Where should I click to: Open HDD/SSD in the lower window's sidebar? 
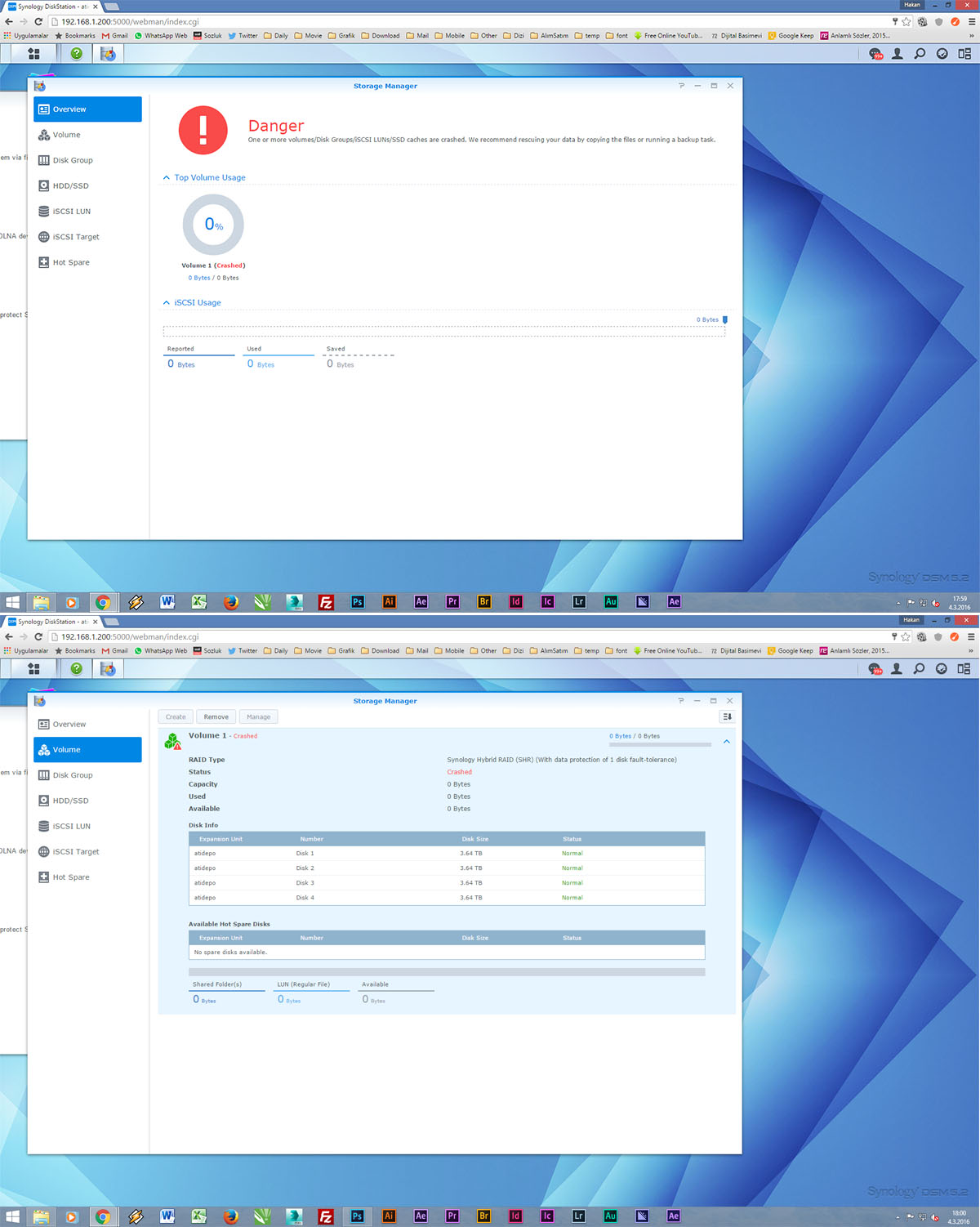pyautogui.click(x=70, y=801)
